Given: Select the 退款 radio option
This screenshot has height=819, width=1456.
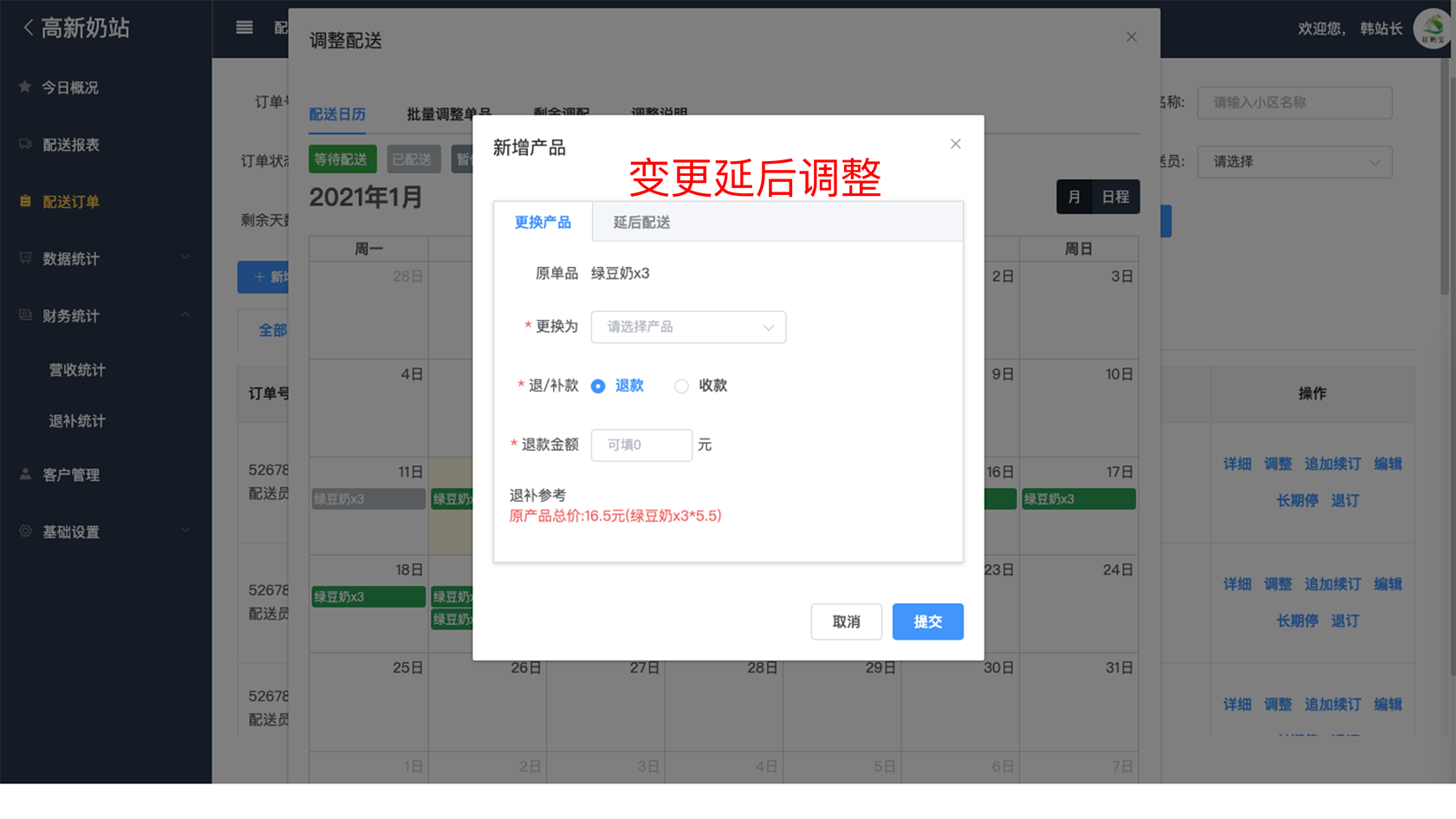Looking at the screenshot, I should 598,387.
